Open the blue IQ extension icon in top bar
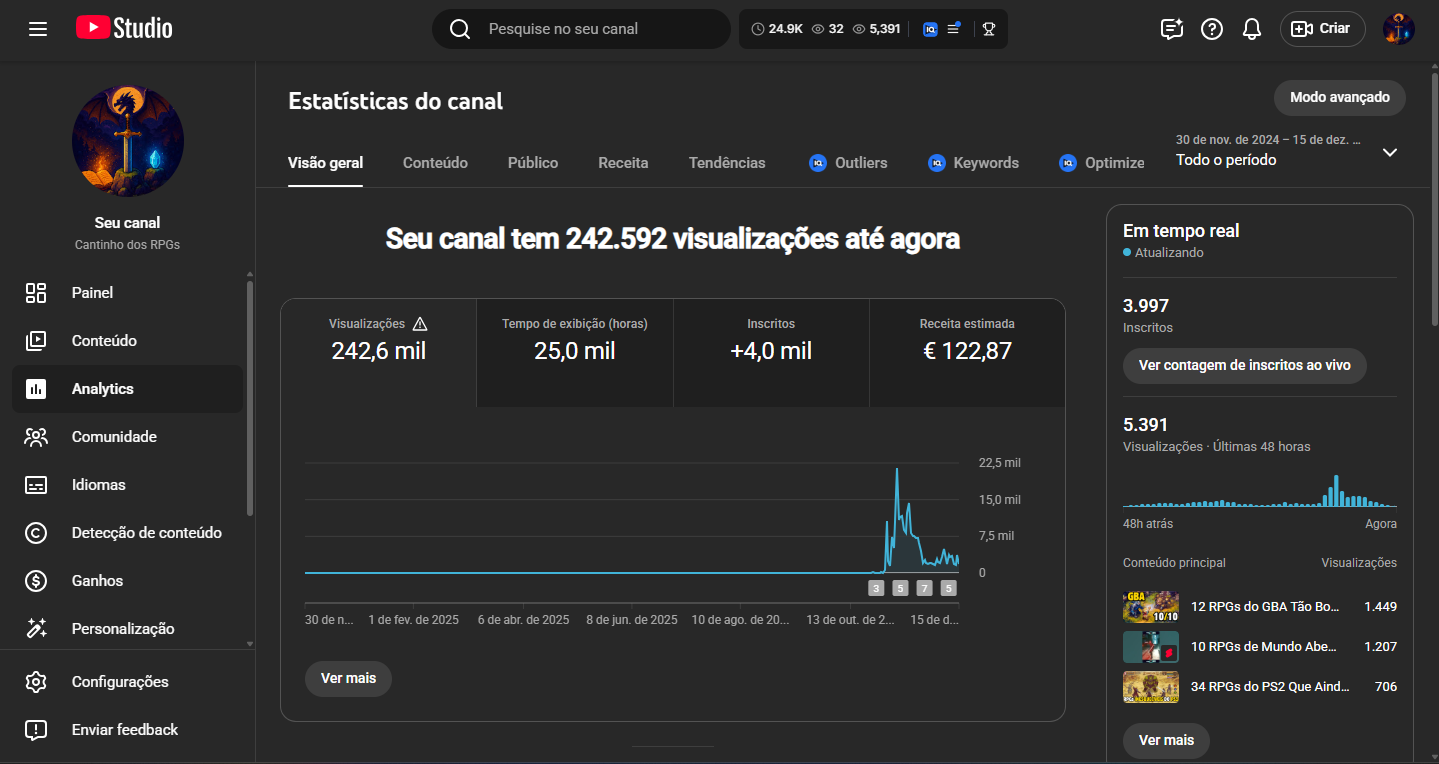This screenshot has height=764, width=1439. point(930,29)
